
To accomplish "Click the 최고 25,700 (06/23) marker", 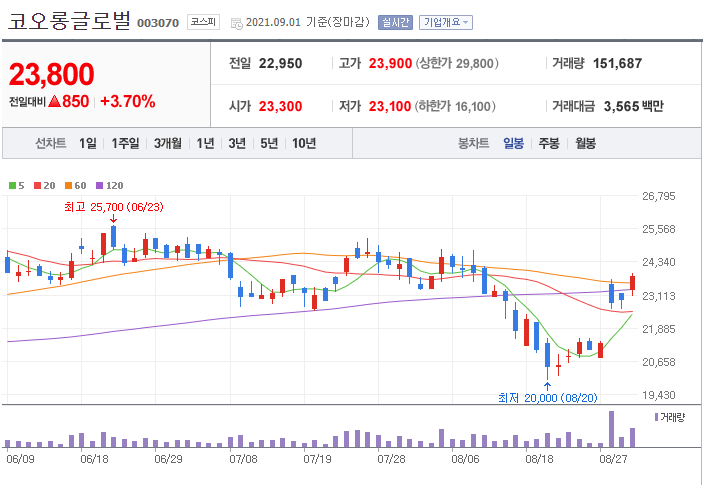I will click(114, 207).
